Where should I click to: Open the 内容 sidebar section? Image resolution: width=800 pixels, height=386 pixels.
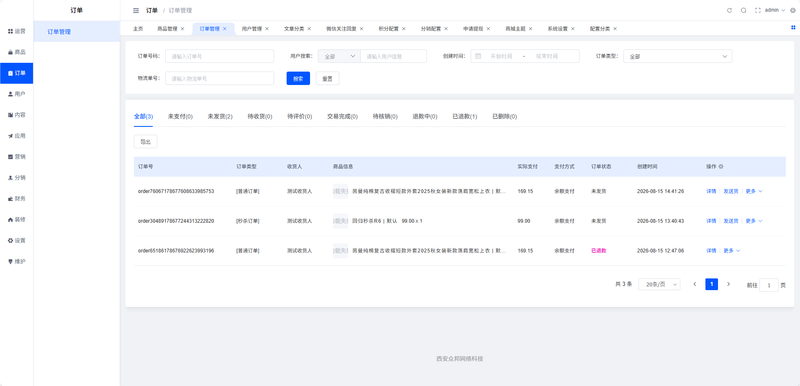click(16, 115)
